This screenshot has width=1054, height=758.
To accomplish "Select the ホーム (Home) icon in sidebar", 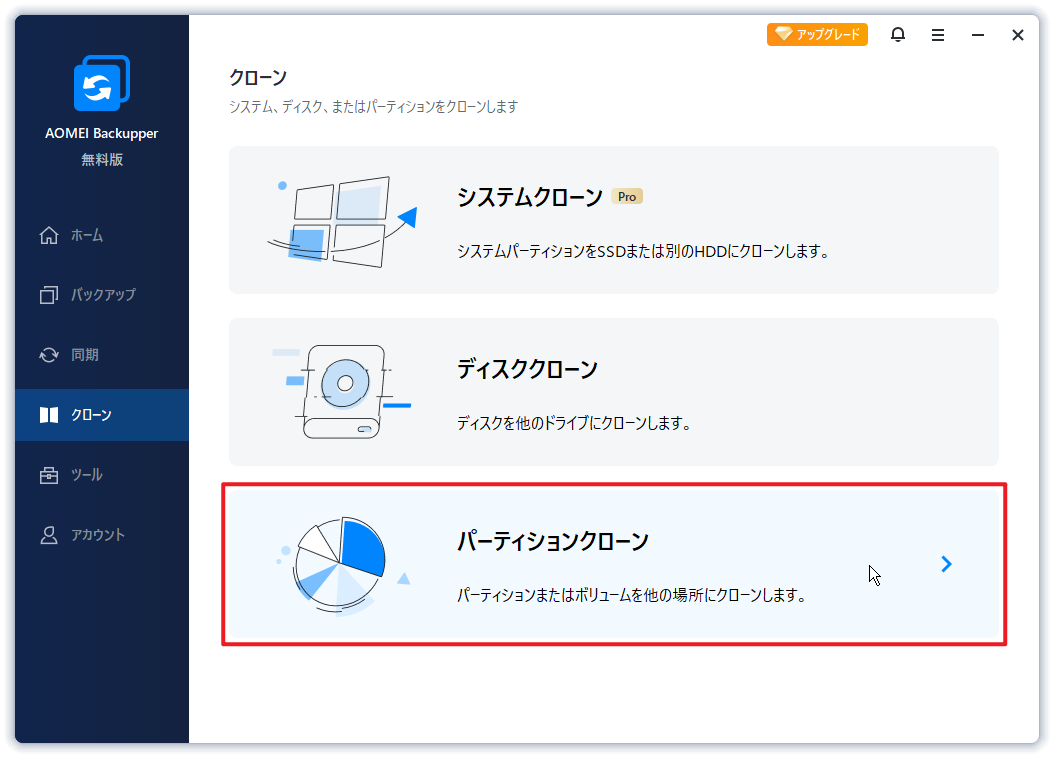I will [48, 235].
